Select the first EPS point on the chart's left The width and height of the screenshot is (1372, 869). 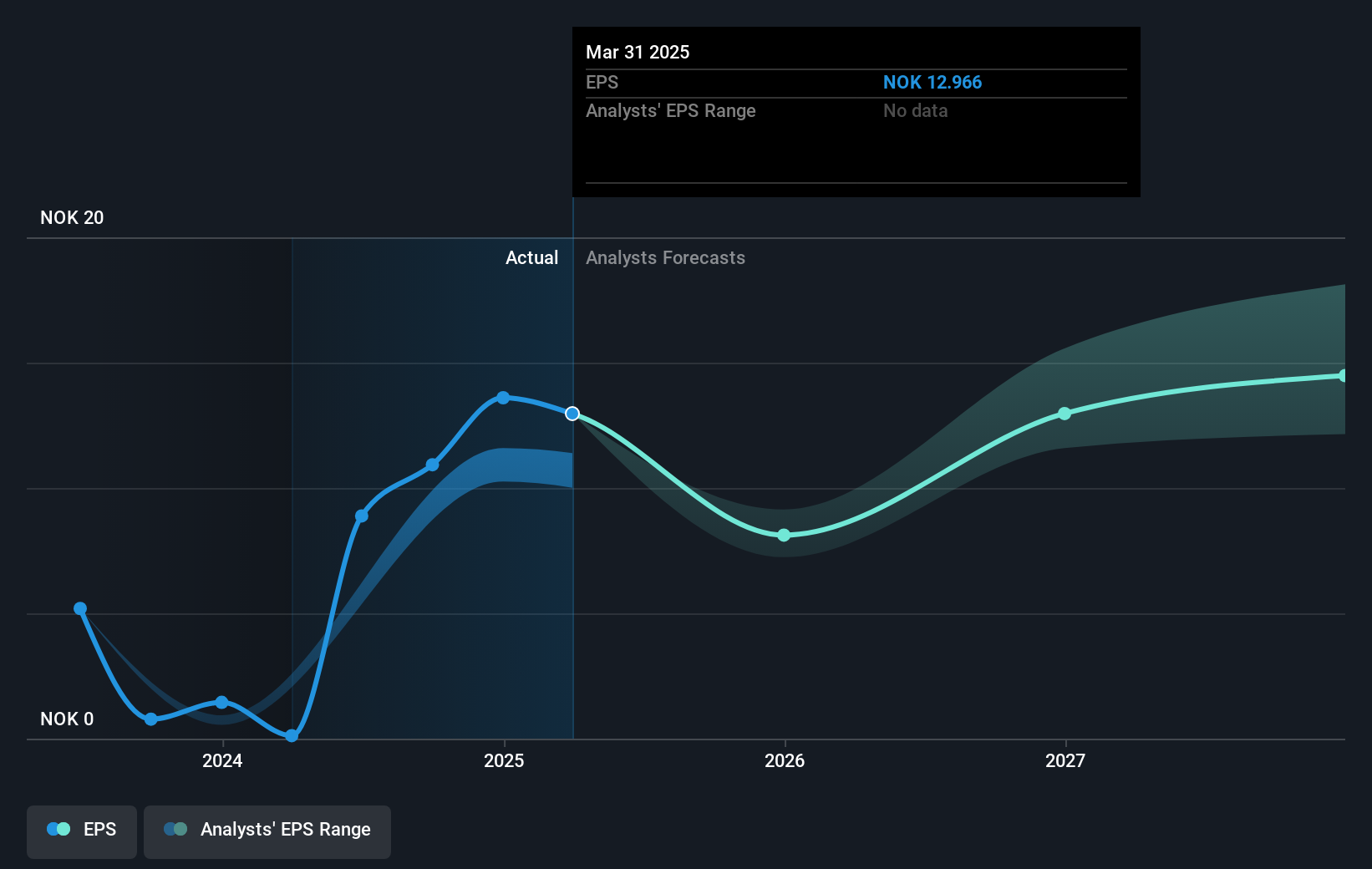tap(80, 608)
